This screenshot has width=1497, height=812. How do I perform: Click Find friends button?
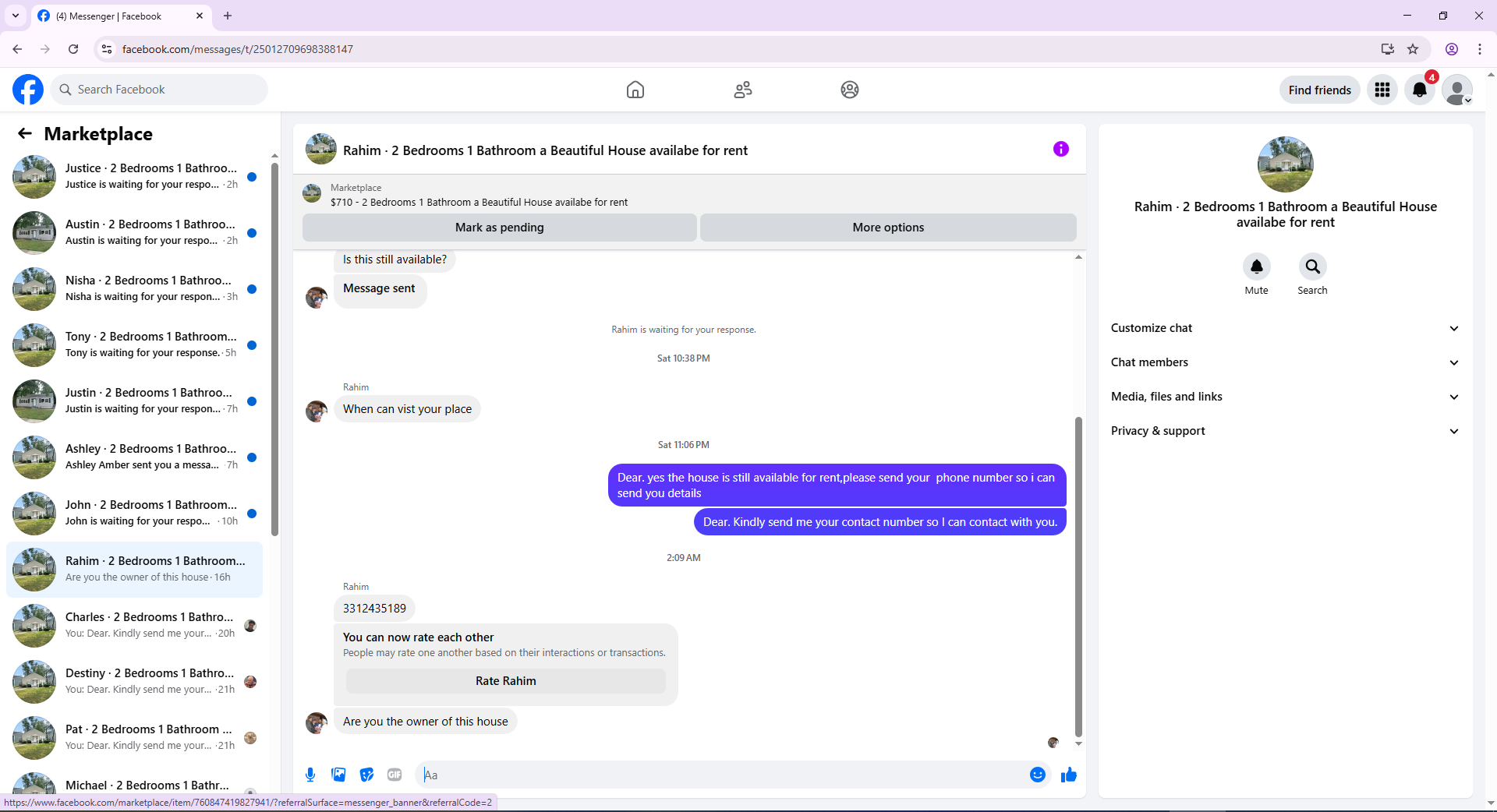pos(1319,90)
